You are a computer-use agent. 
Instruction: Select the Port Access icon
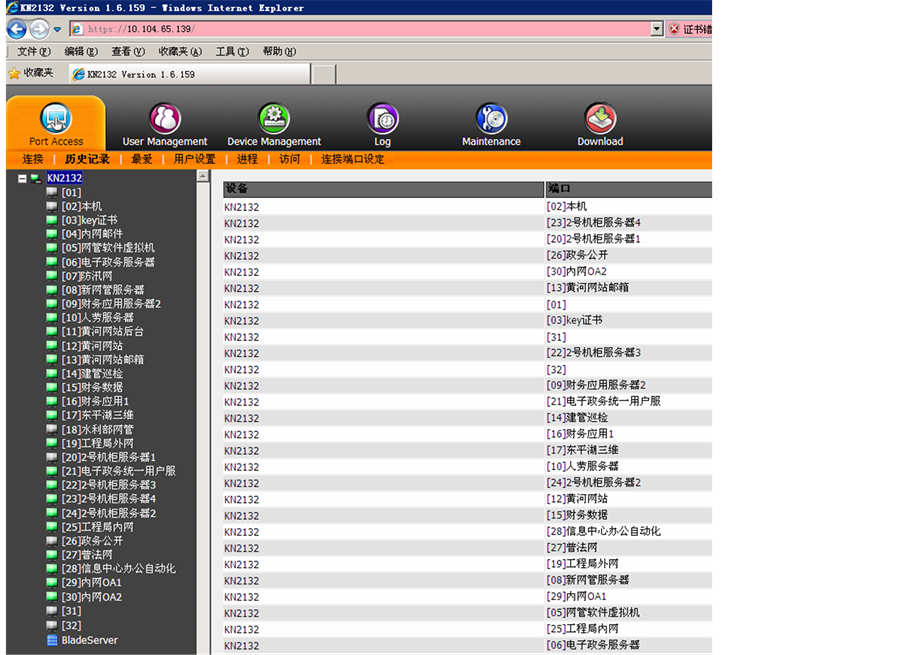55,119
